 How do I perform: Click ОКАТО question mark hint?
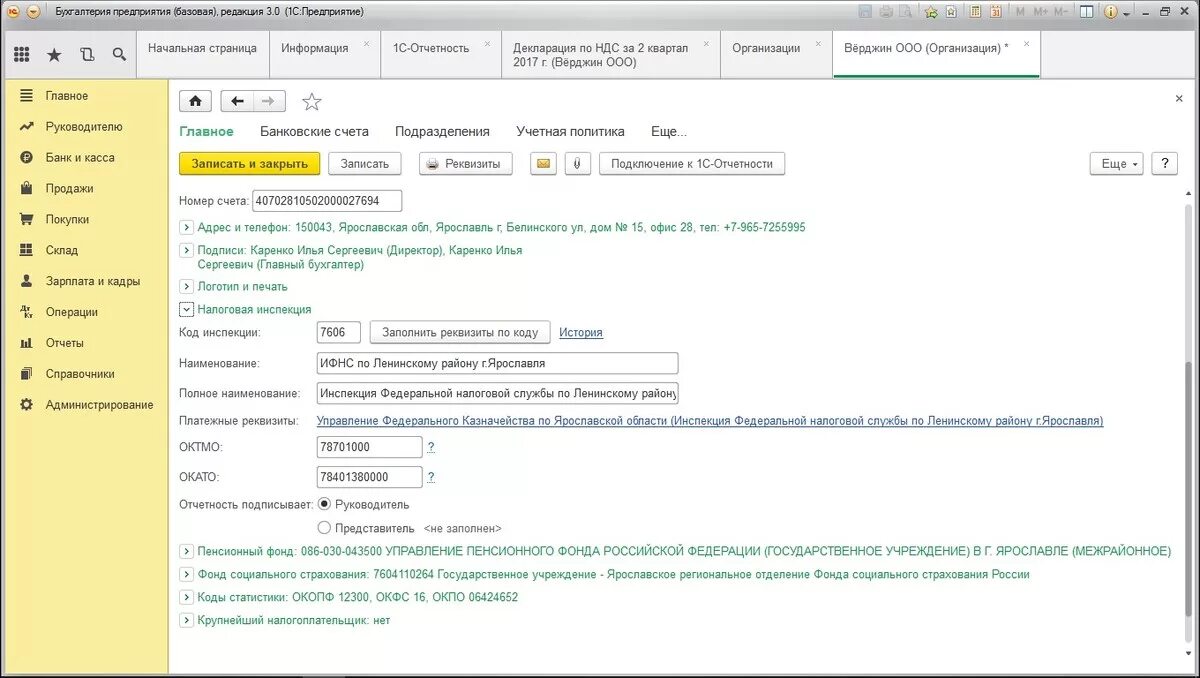coord(431,477)
